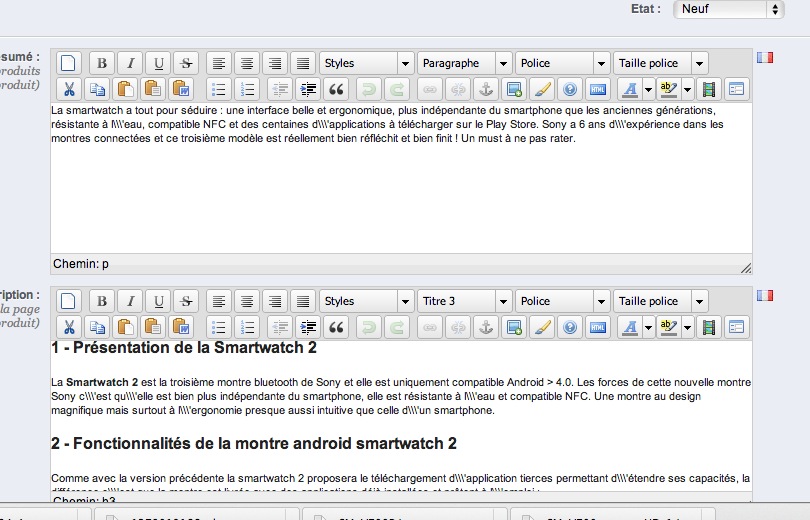Open help icon in résumé editor toolbar

point(570,89)
